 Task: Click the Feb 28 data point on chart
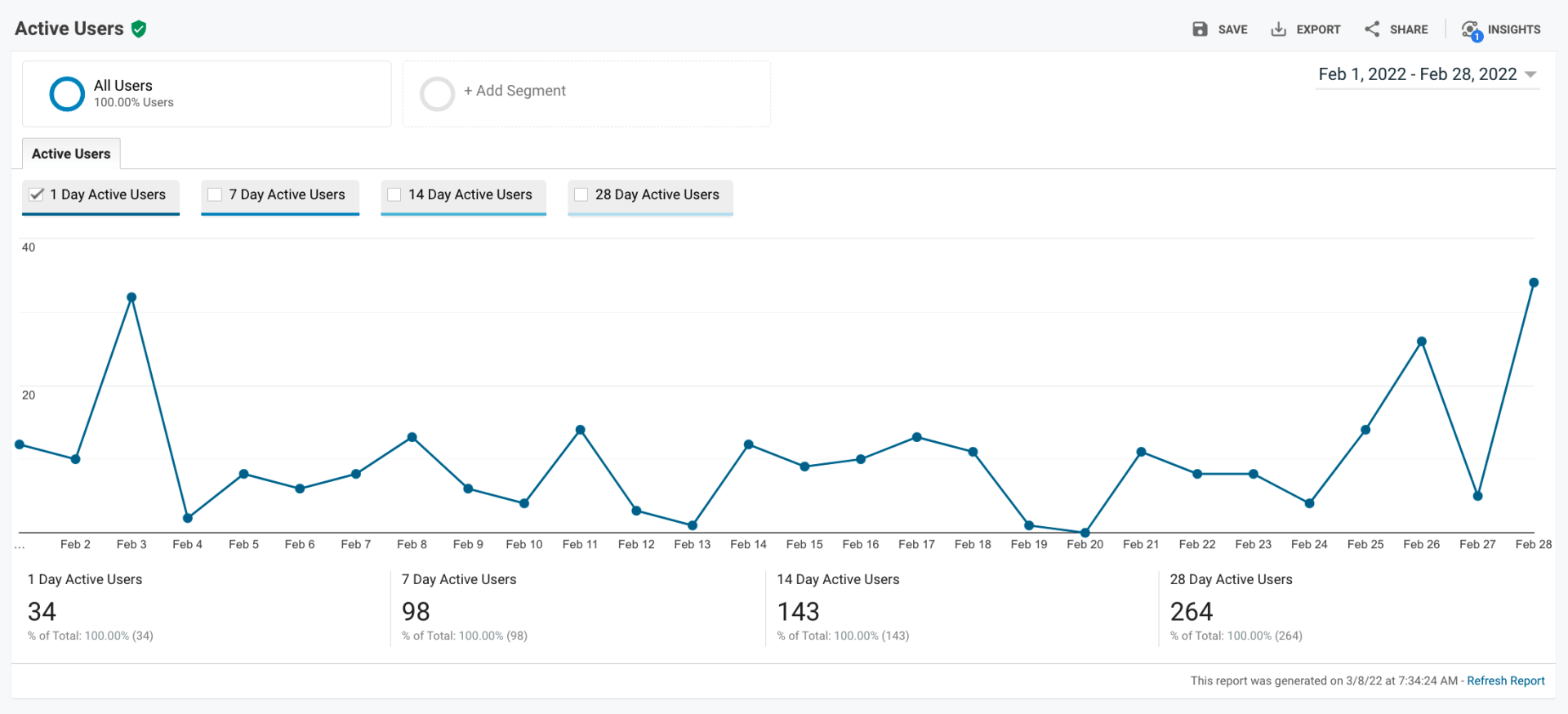coord(1534,283)
